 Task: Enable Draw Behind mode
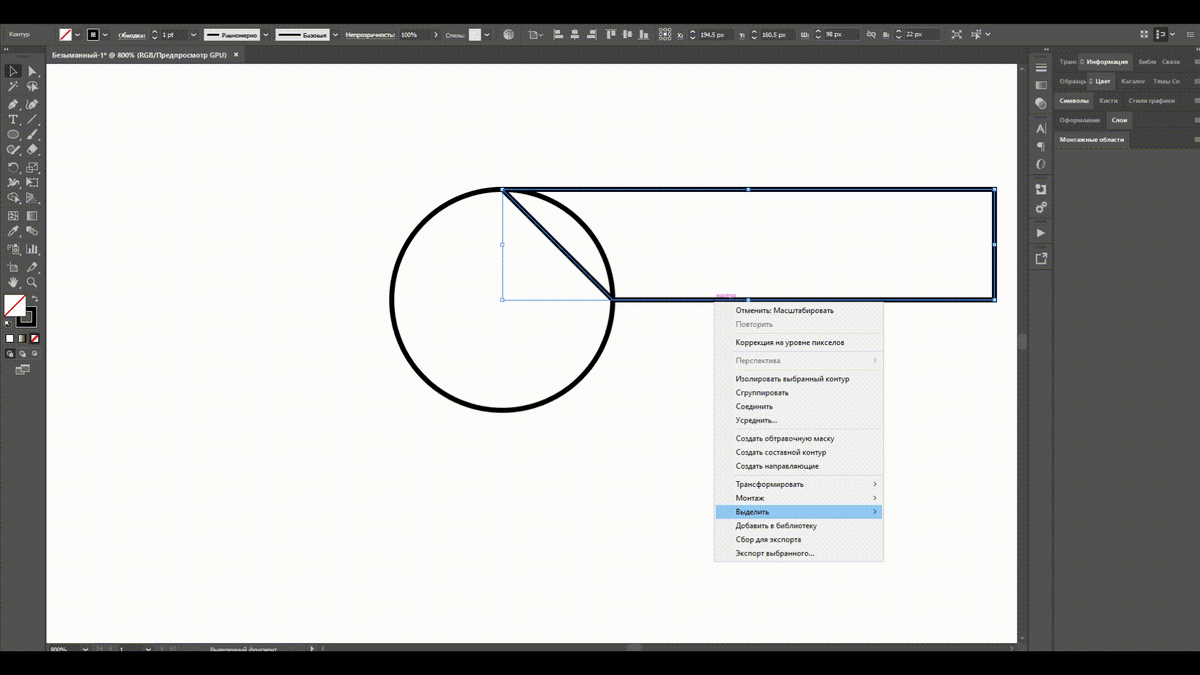22,353
